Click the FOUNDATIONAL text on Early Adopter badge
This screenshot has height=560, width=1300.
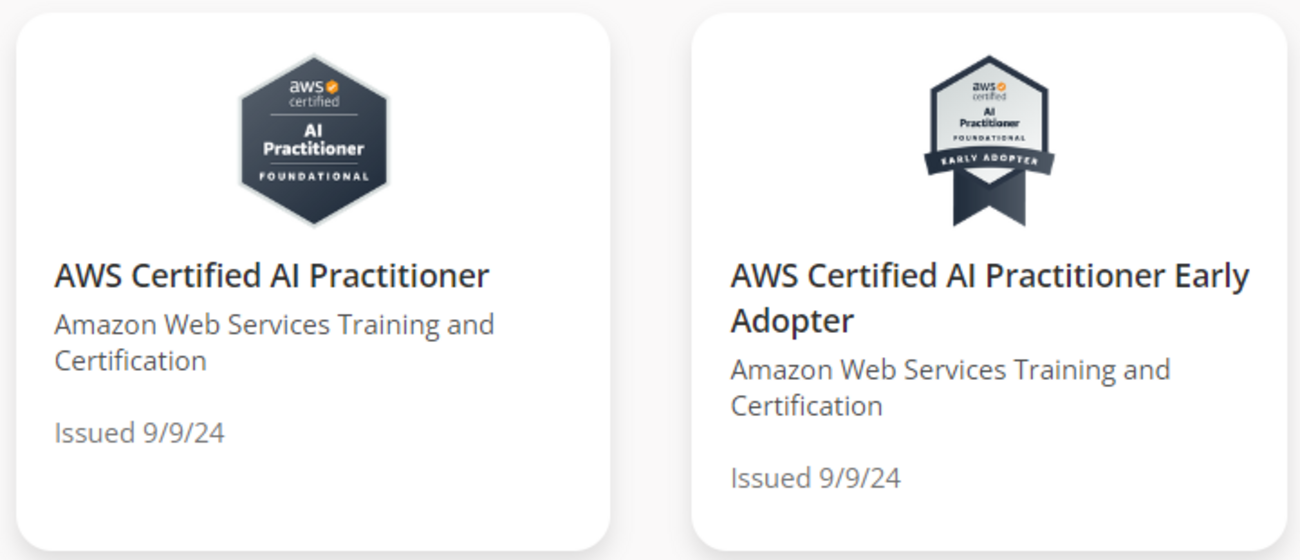pos(988,138)
